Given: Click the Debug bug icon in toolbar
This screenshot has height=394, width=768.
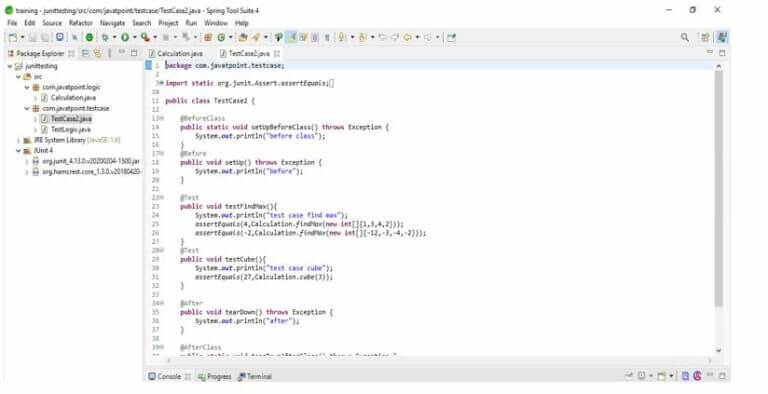Looking at the screenshot, I should 105,37.
